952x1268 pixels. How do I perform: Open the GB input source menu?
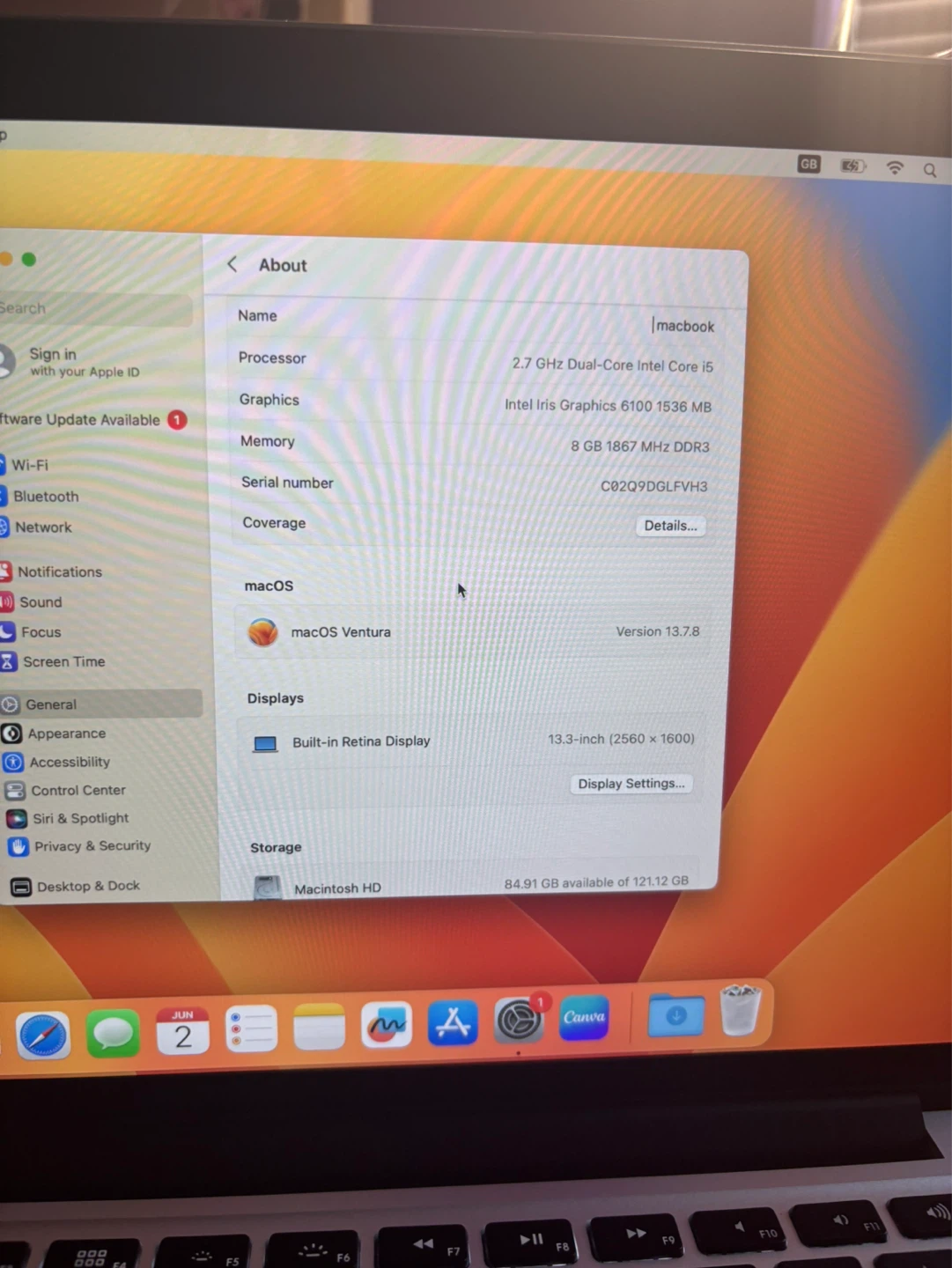808,164
